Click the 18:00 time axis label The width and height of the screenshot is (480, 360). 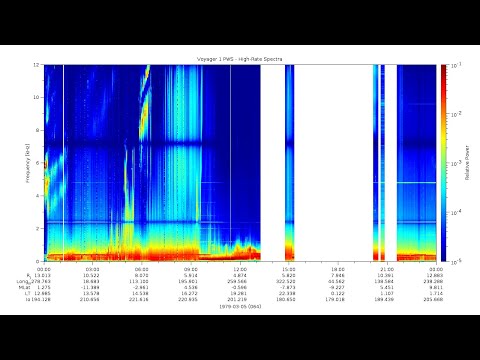(x=338, y=269)
